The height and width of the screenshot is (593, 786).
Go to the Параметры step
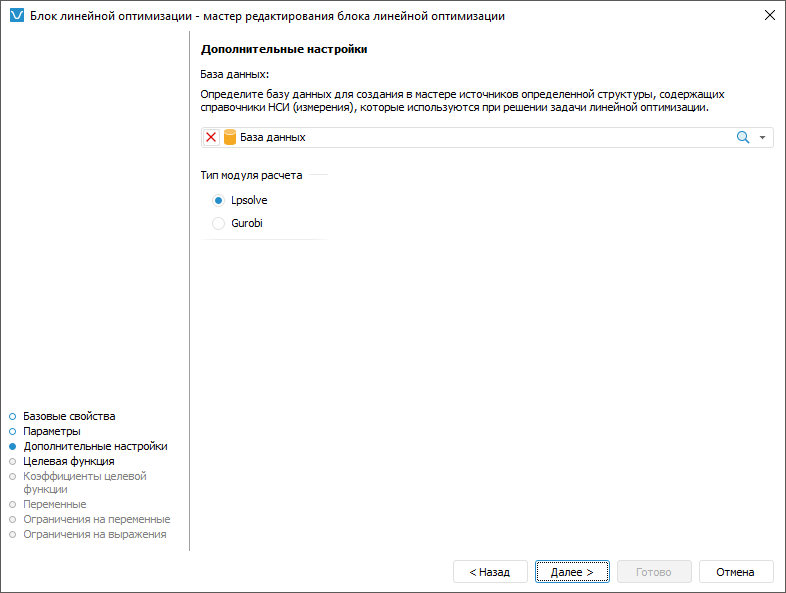click(x=52, y=431)
